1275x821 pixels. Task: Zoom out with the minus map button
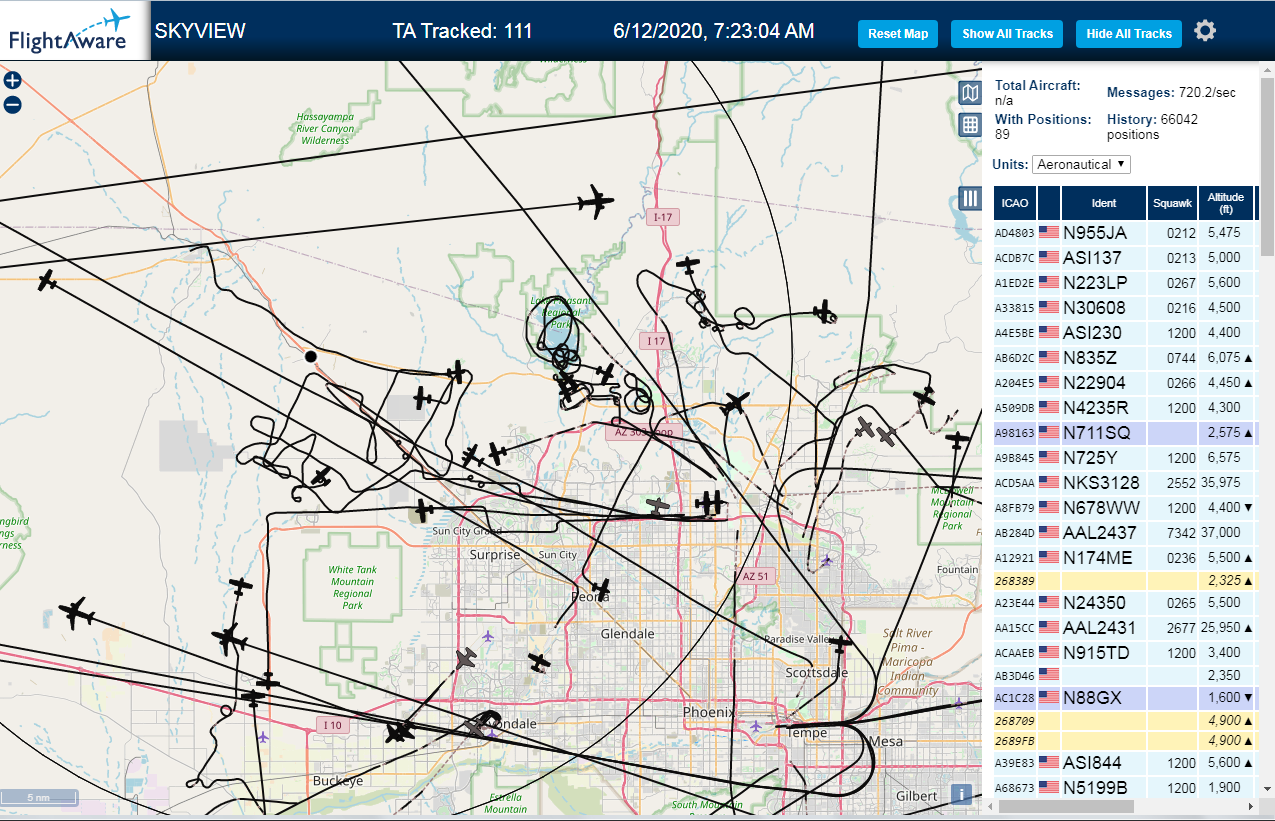12,104
